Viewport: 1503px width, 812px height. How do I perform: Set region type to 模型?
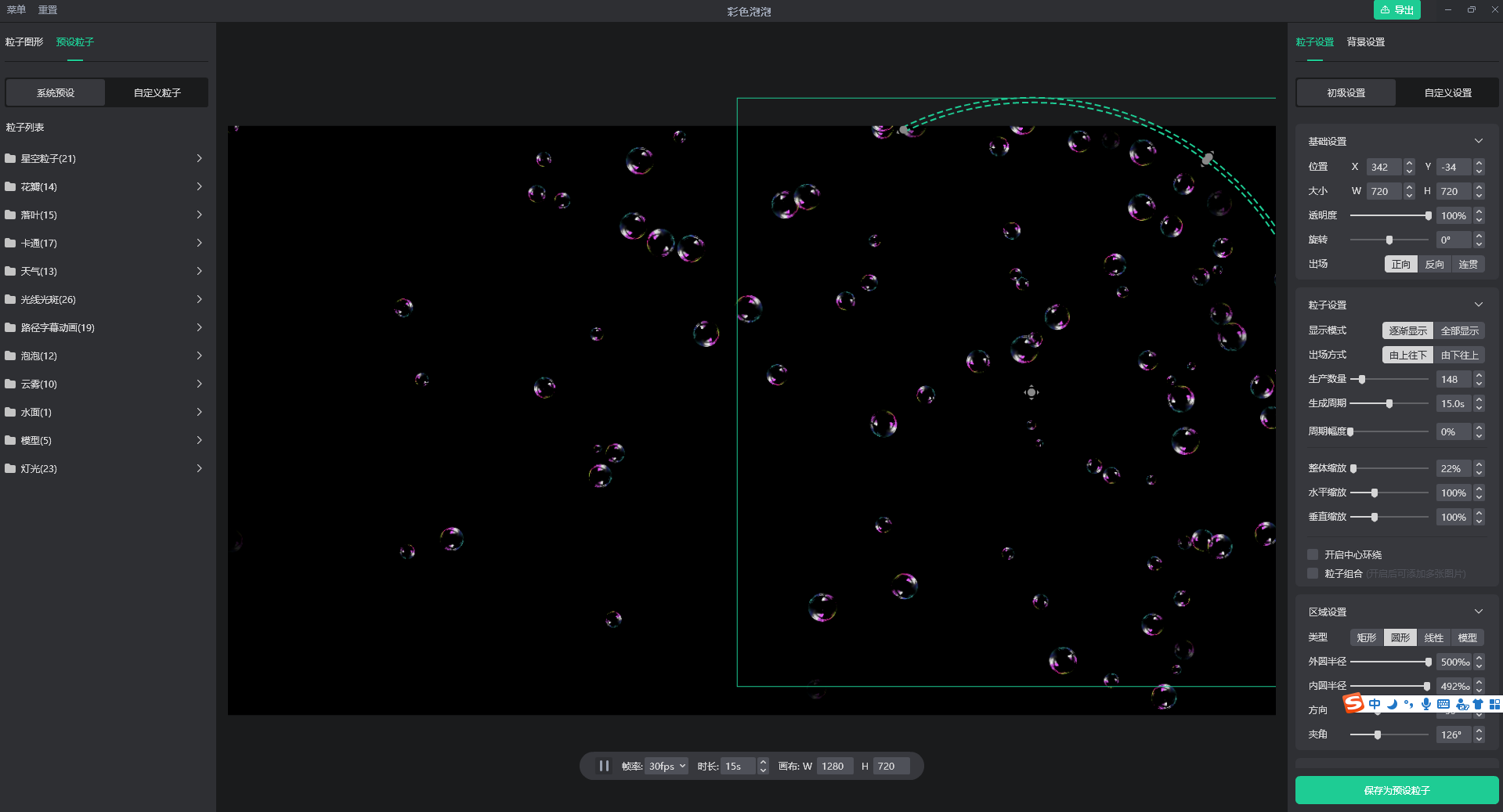[x=1468, y=637]
